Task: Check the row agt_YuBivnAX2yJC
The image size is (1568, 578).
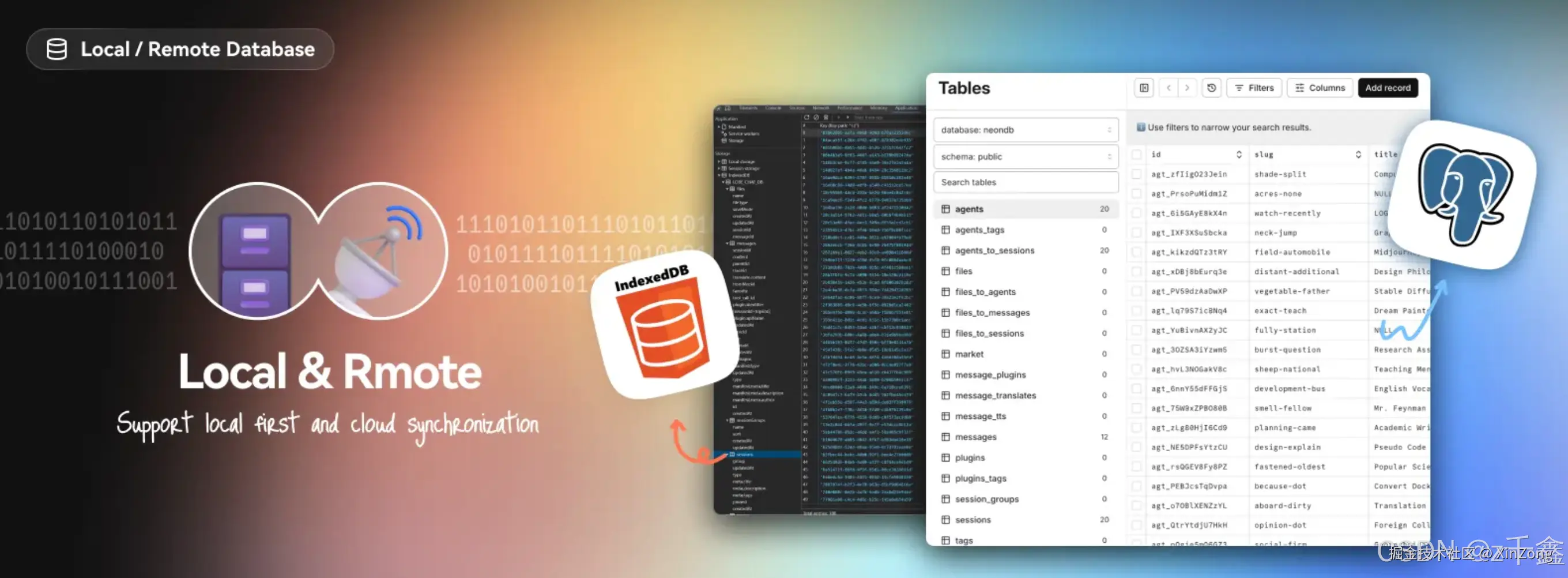Action: pyautogui.click(x=1136, y=330)
